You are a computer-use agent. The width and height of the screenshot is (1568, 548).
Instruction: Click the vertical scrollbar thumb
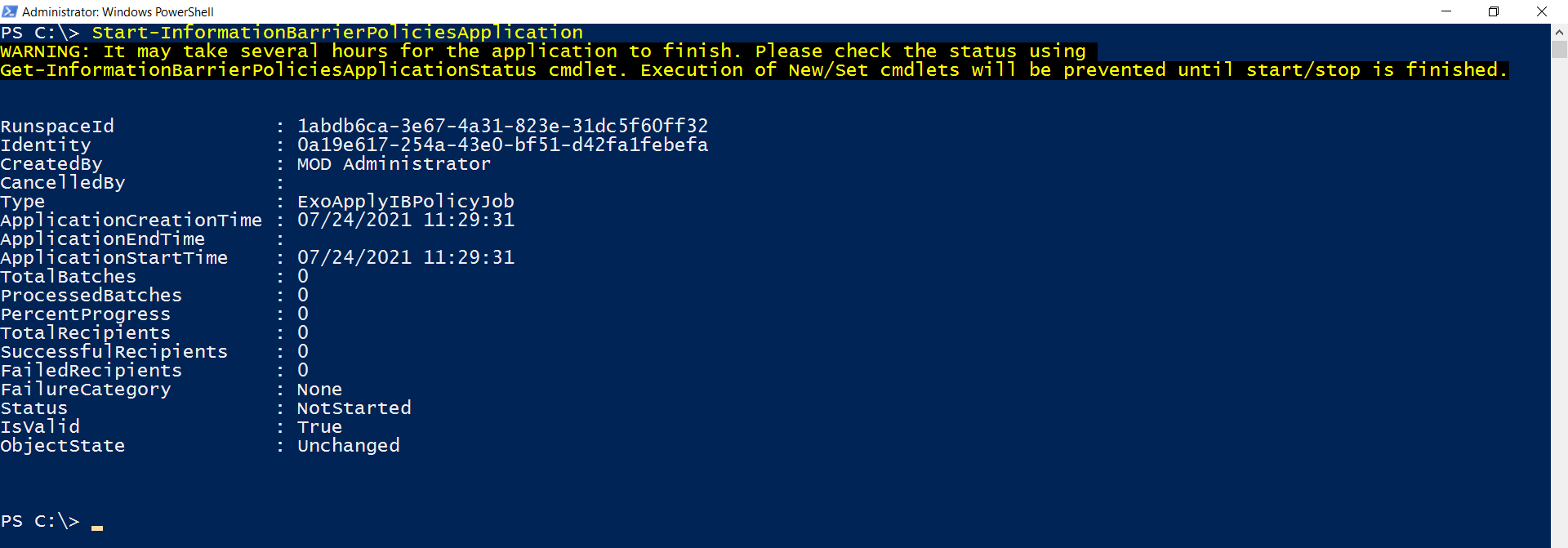click(x=1559, y=49)
